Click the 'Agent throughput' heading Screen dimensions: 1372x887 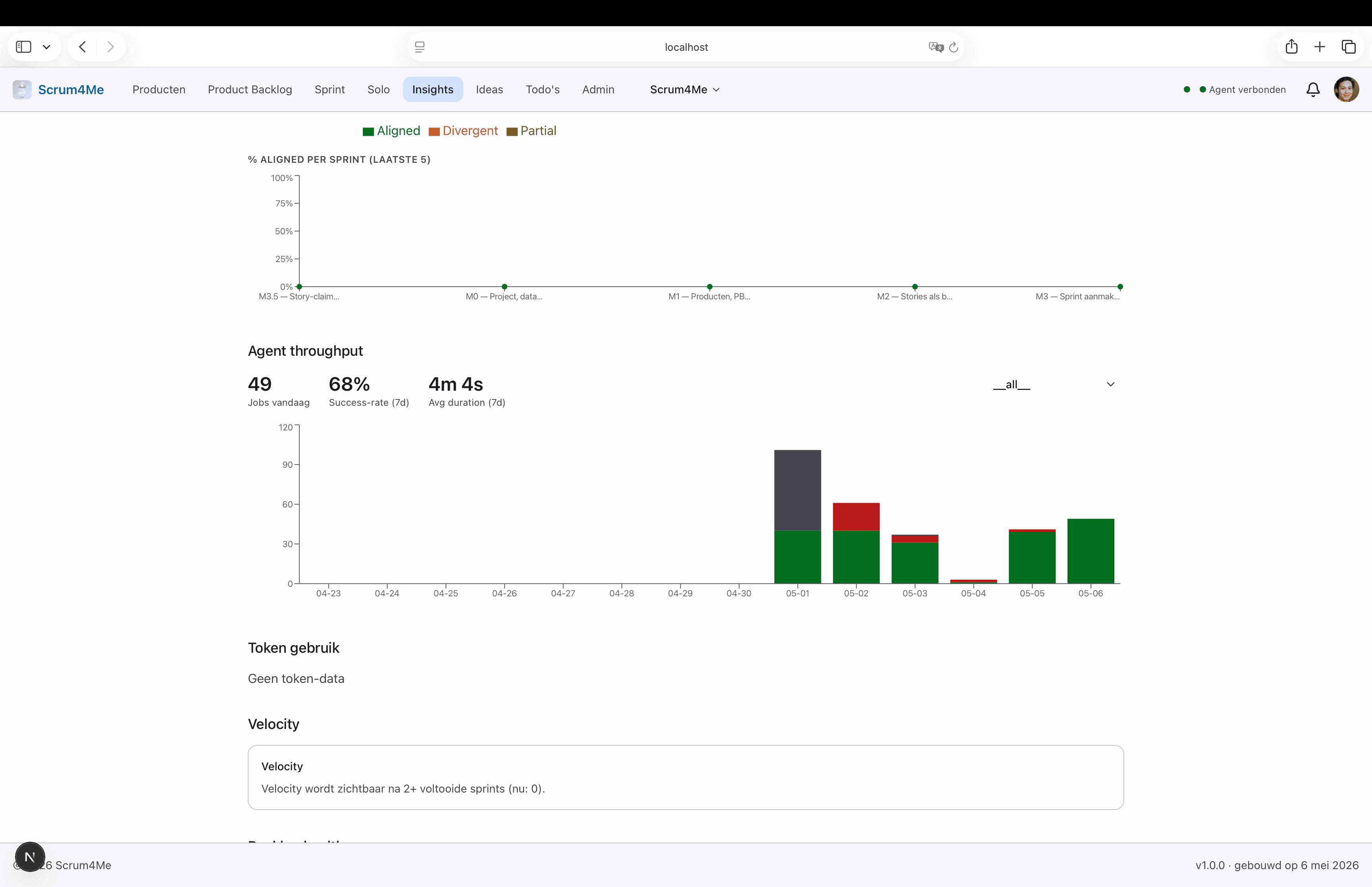(x=305, y=351)
